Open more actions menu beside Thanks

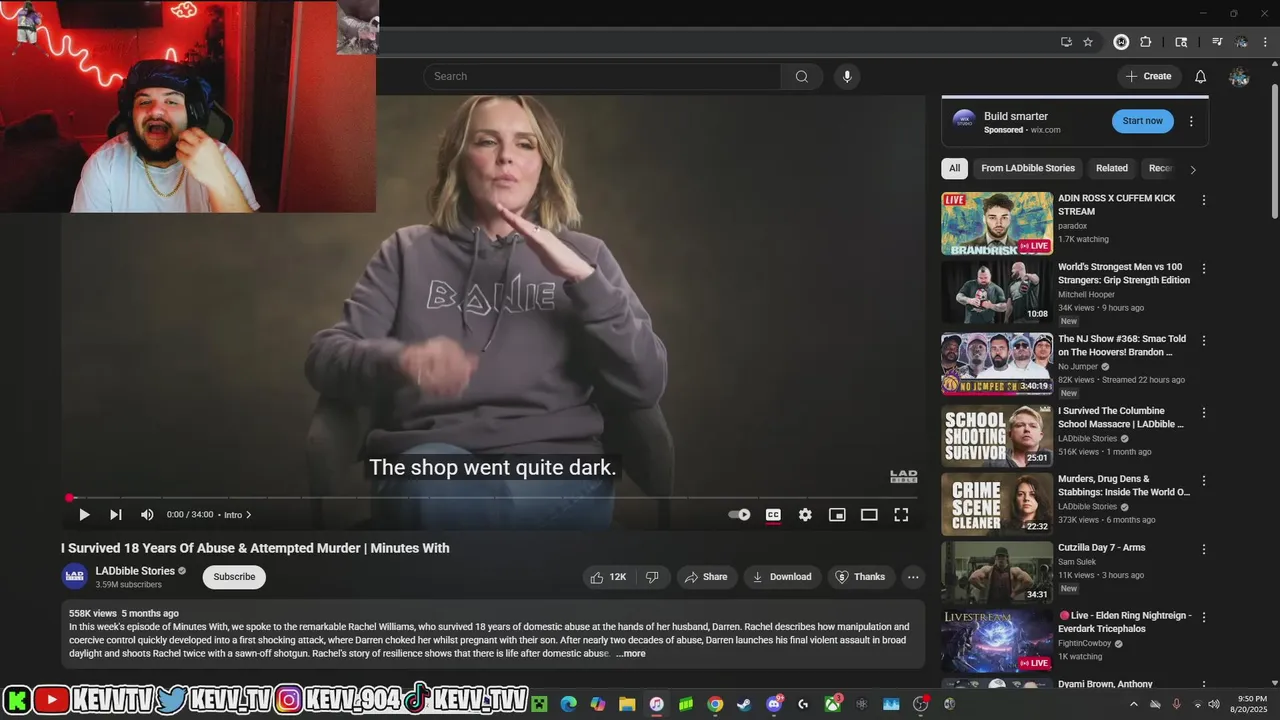(912, 577)
